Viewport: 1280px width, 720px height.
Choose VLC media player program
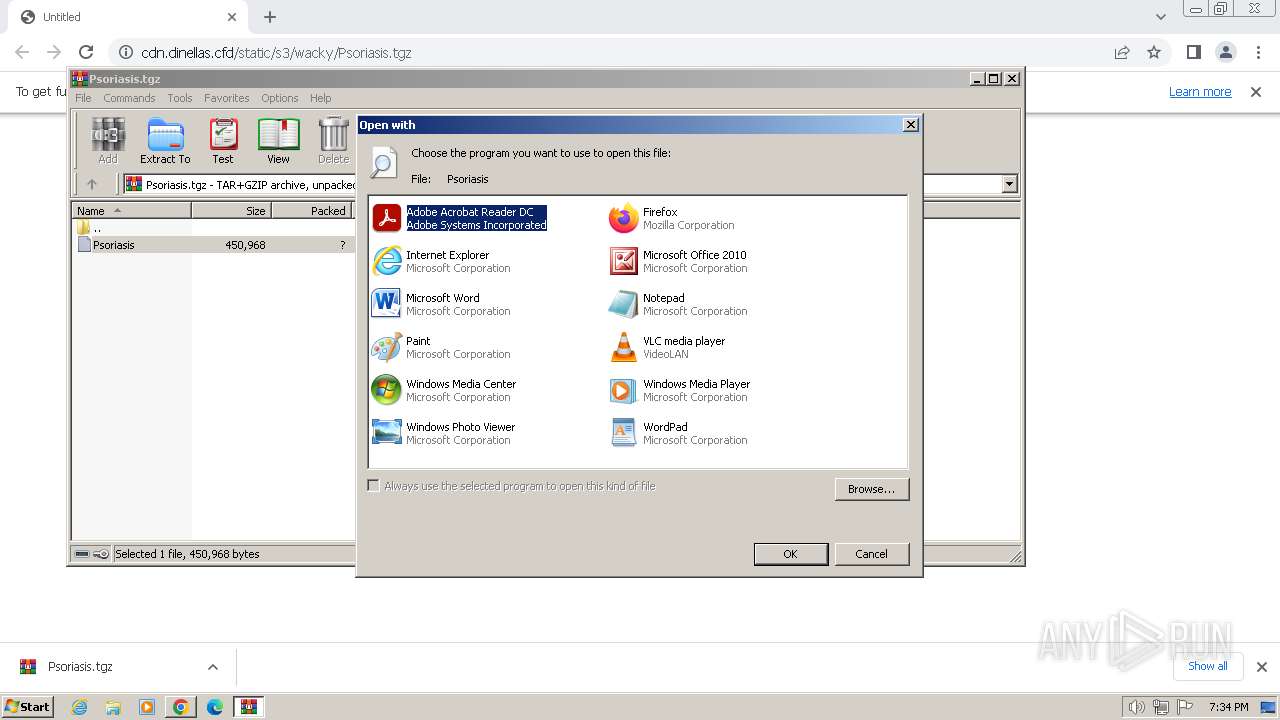click(667, 347)
